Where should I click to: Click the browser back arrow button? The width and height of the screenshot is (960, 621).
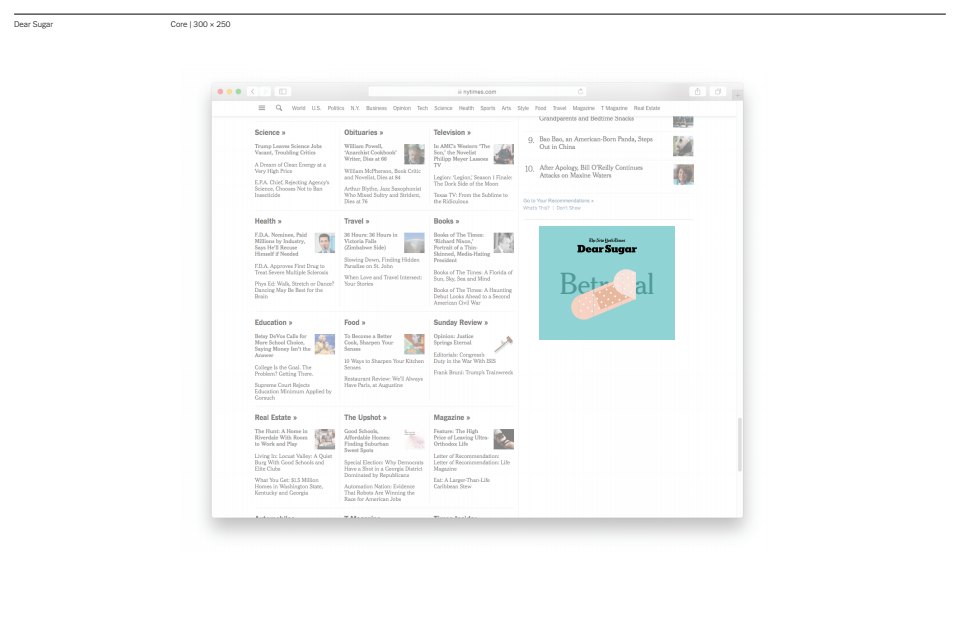point(254,91)
